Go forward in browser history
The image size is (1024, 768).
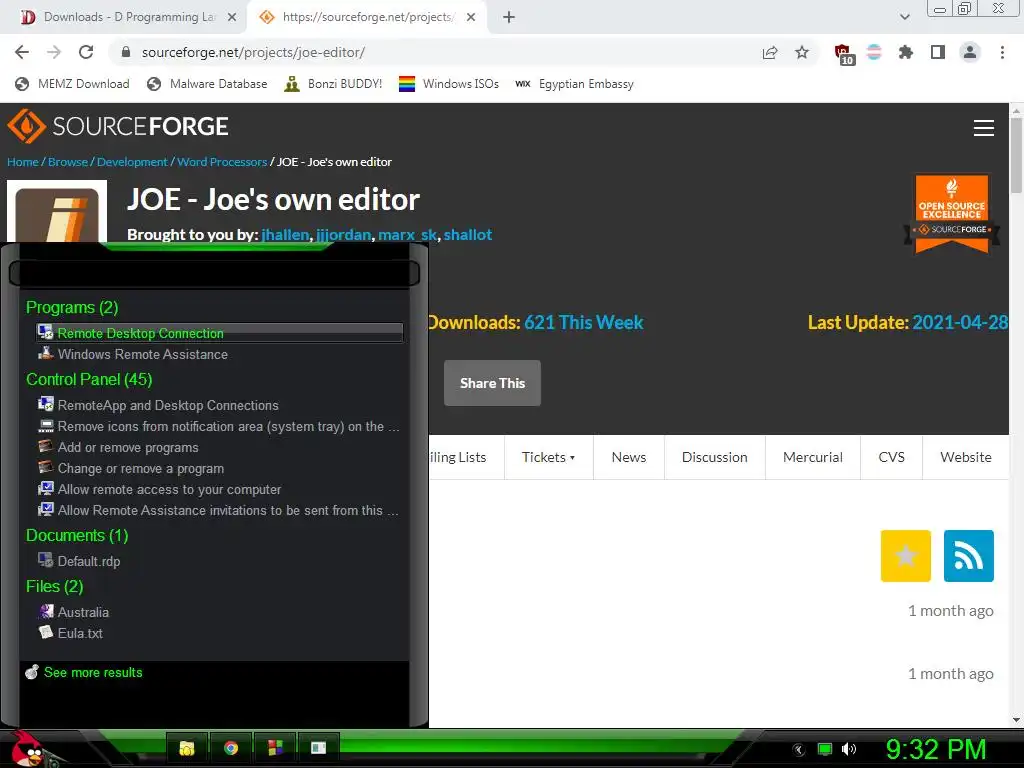tap(54, 52)
